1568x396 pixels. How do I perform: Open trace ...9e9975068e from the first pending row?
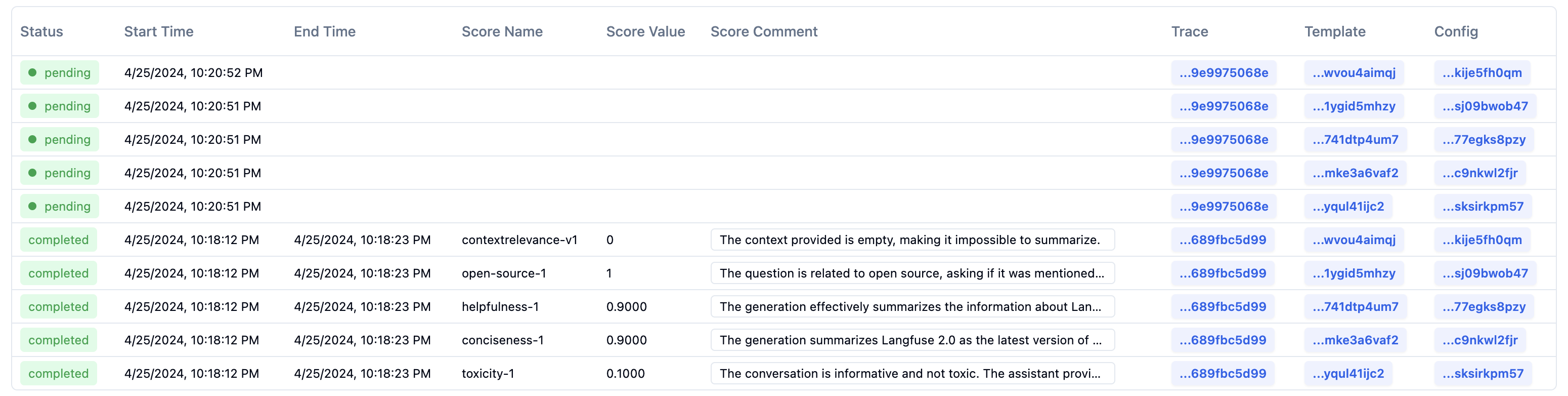(x=1224, y=72)
